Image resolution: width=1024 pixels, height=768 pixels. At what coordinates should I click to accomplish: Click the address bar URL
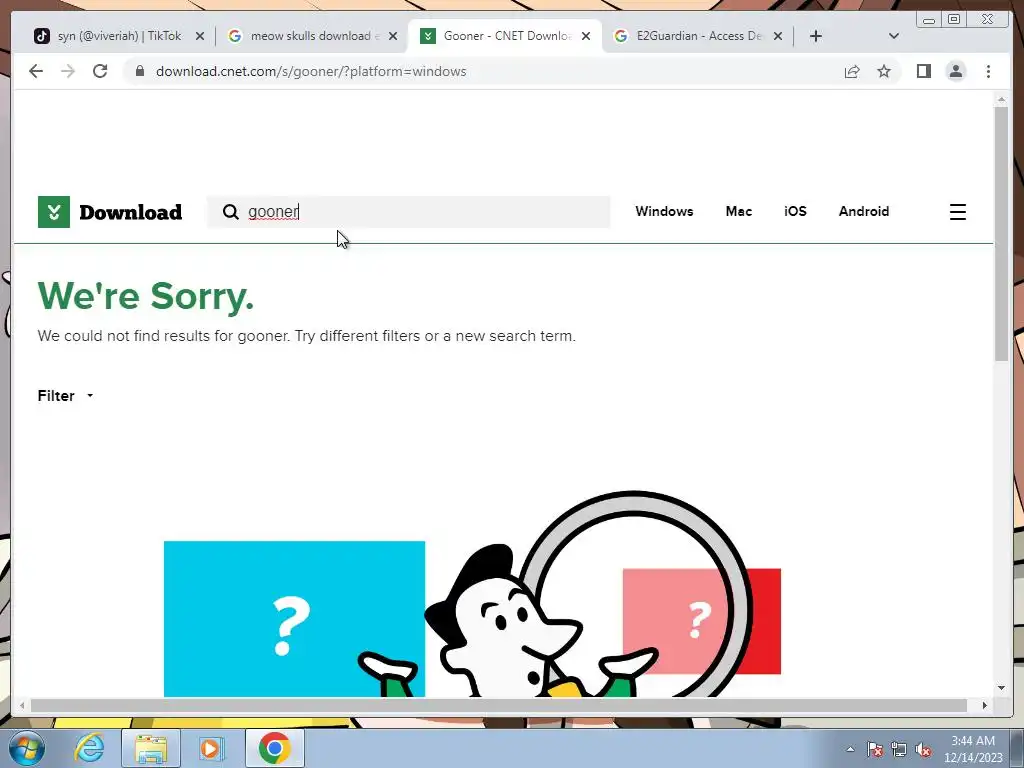pos(311,71)
